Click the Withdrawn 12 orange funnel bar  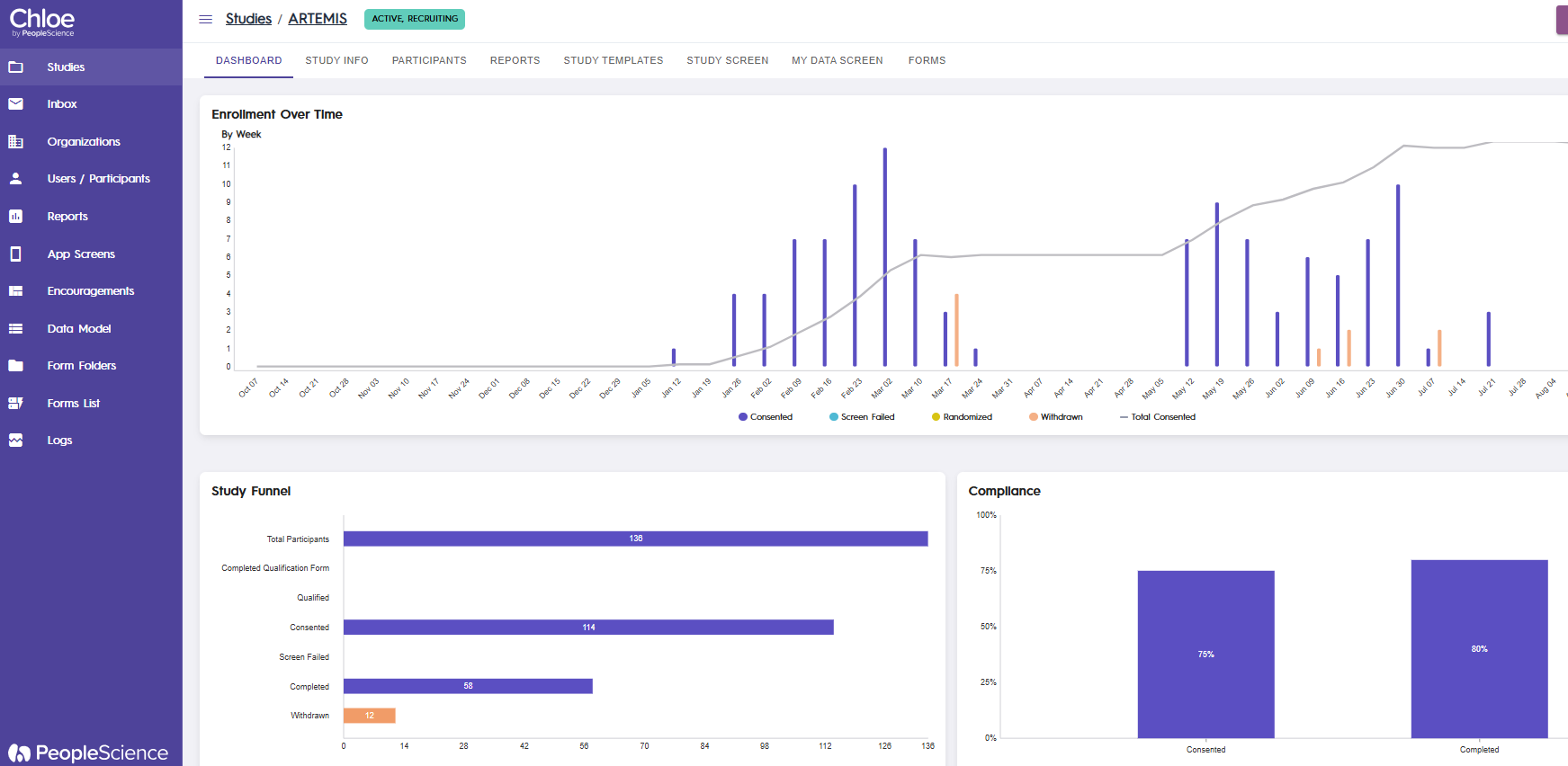pos(369,716)
